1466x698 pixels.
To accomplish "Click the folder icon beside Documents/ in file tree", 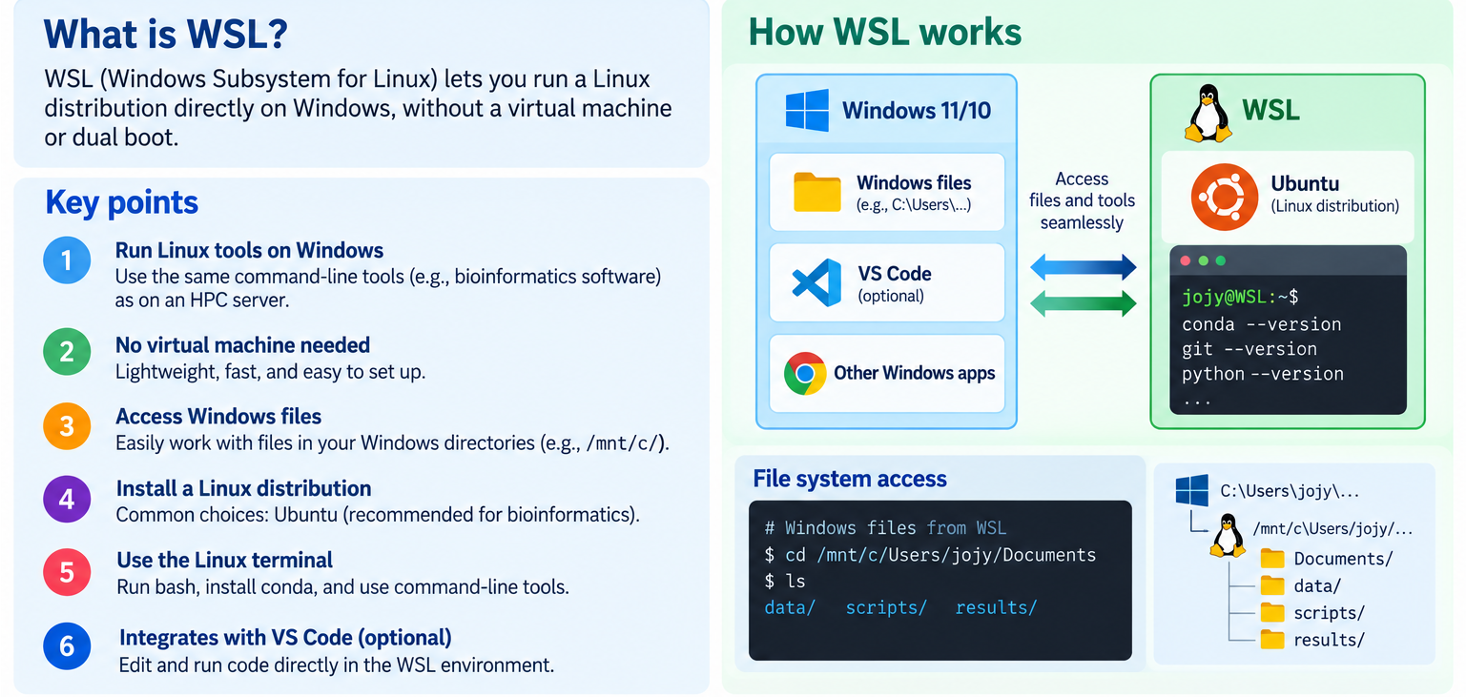I will click(x=1272, y=558).
